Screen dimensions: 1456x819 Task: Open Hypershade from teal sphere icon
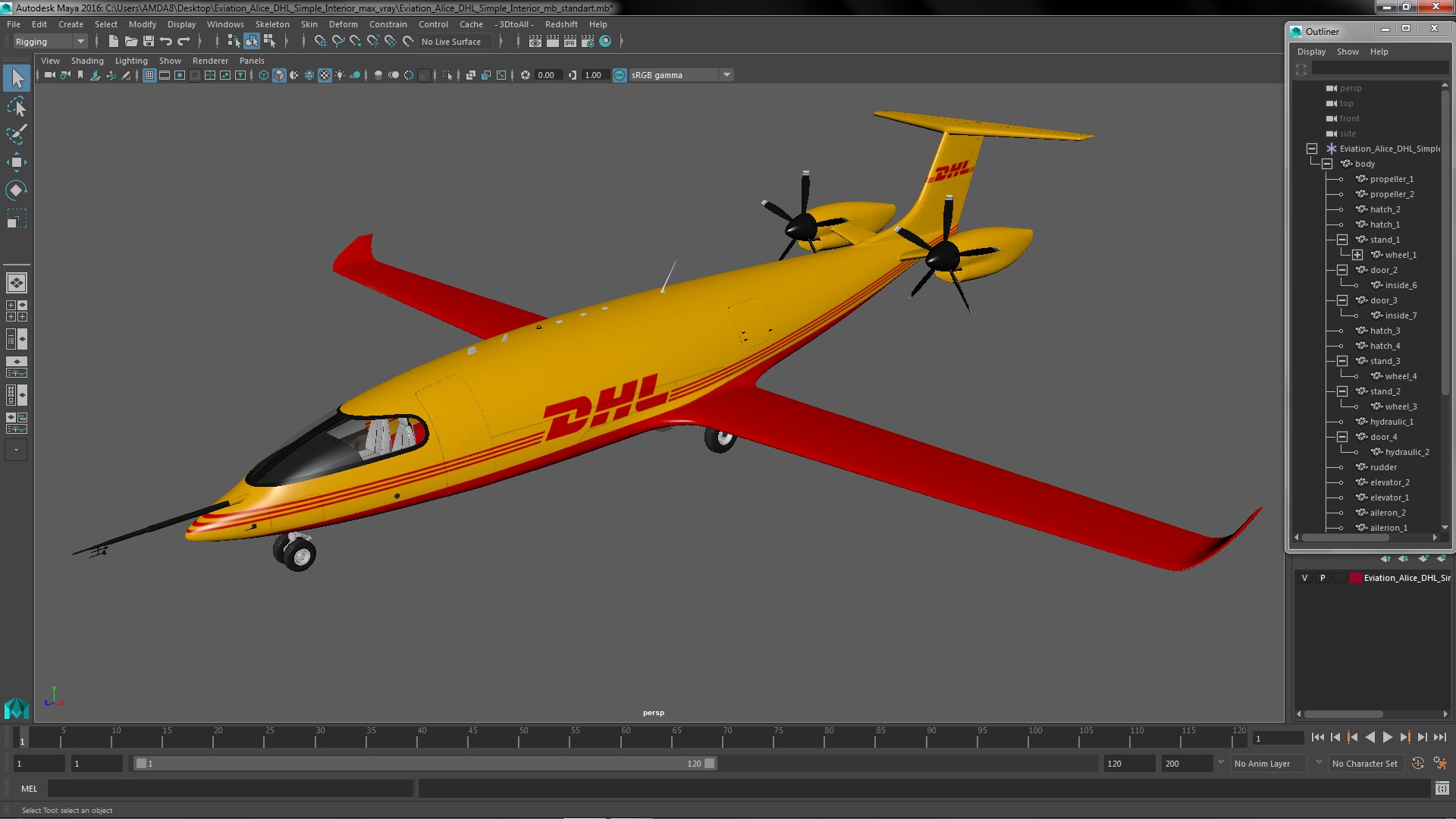(x=605, y=42)
